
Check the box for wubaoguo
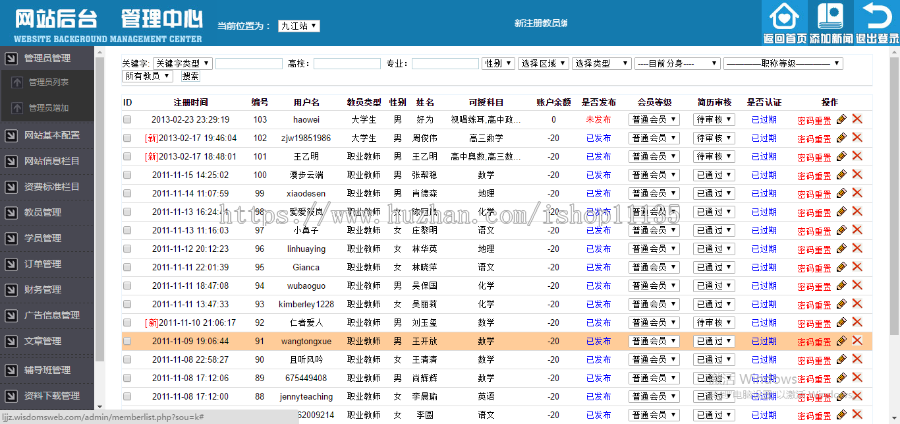(x=127, y=285)
